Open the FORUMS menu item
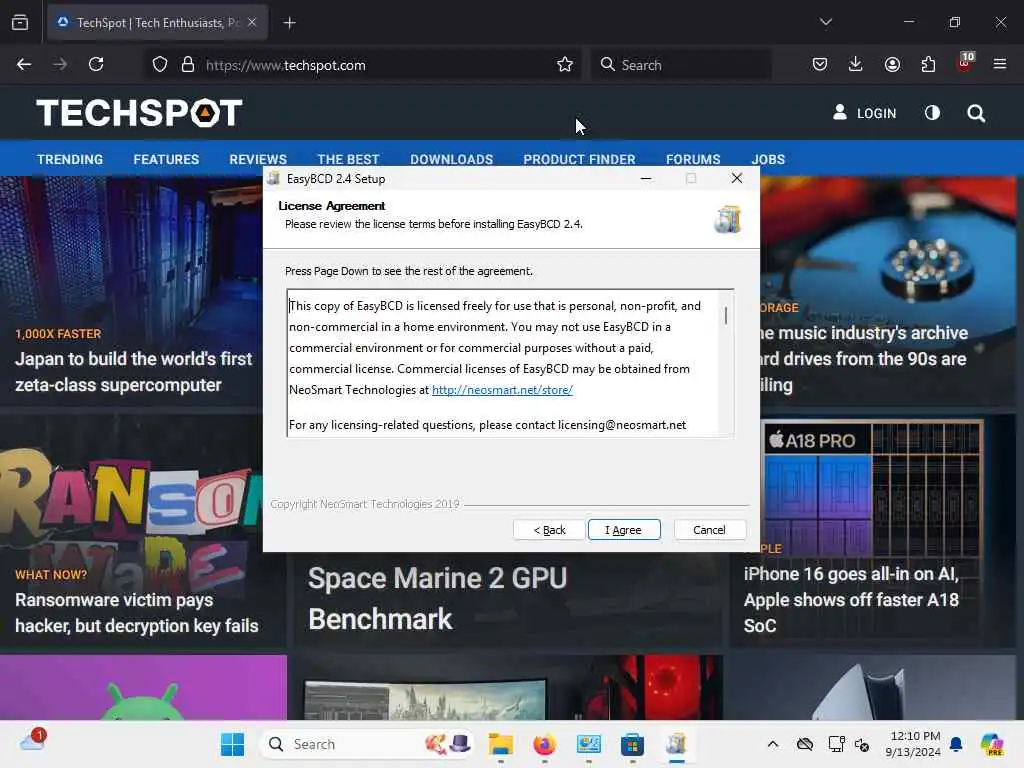 pyautogui.click(x=693, y=159)
